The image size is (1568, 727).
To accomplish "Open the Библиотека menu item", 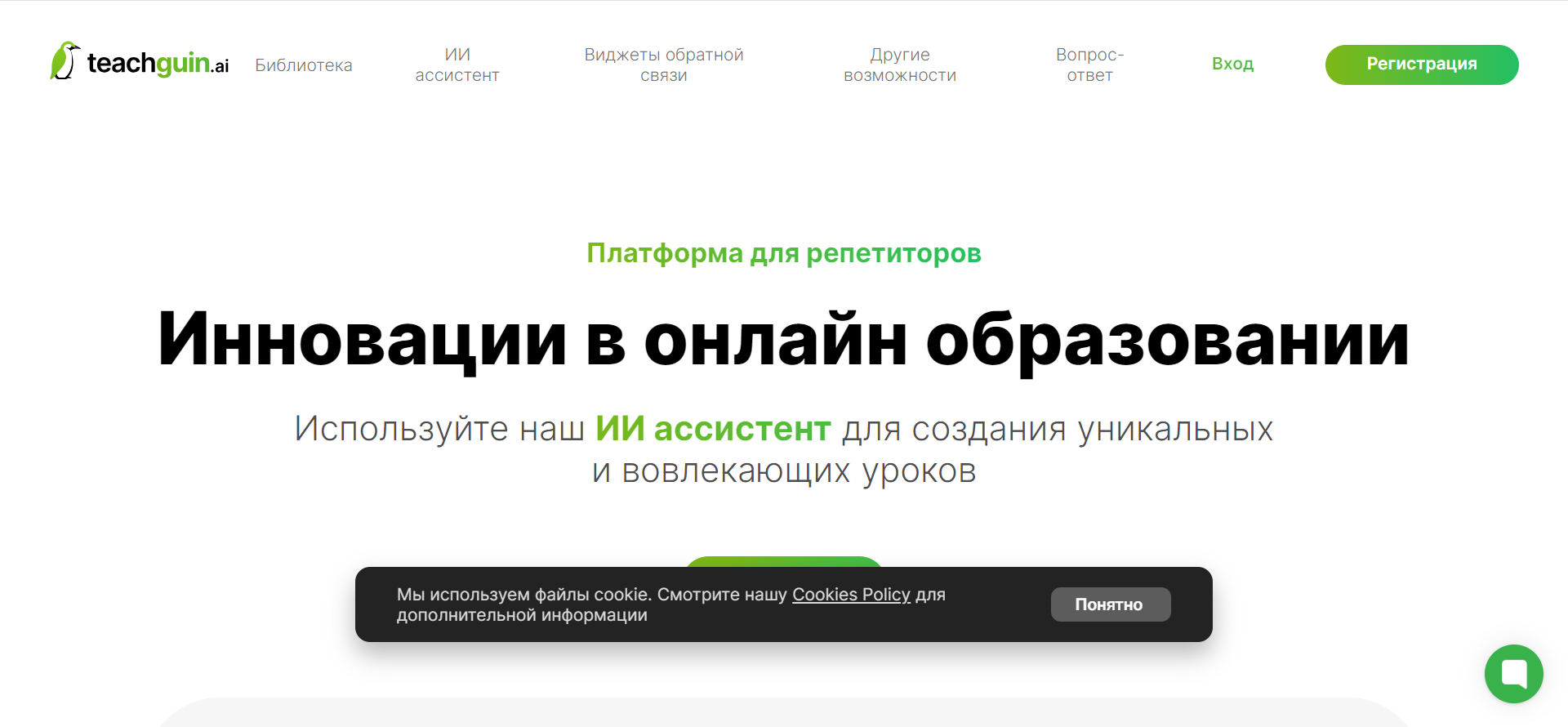I will click(x=303, y=65).
